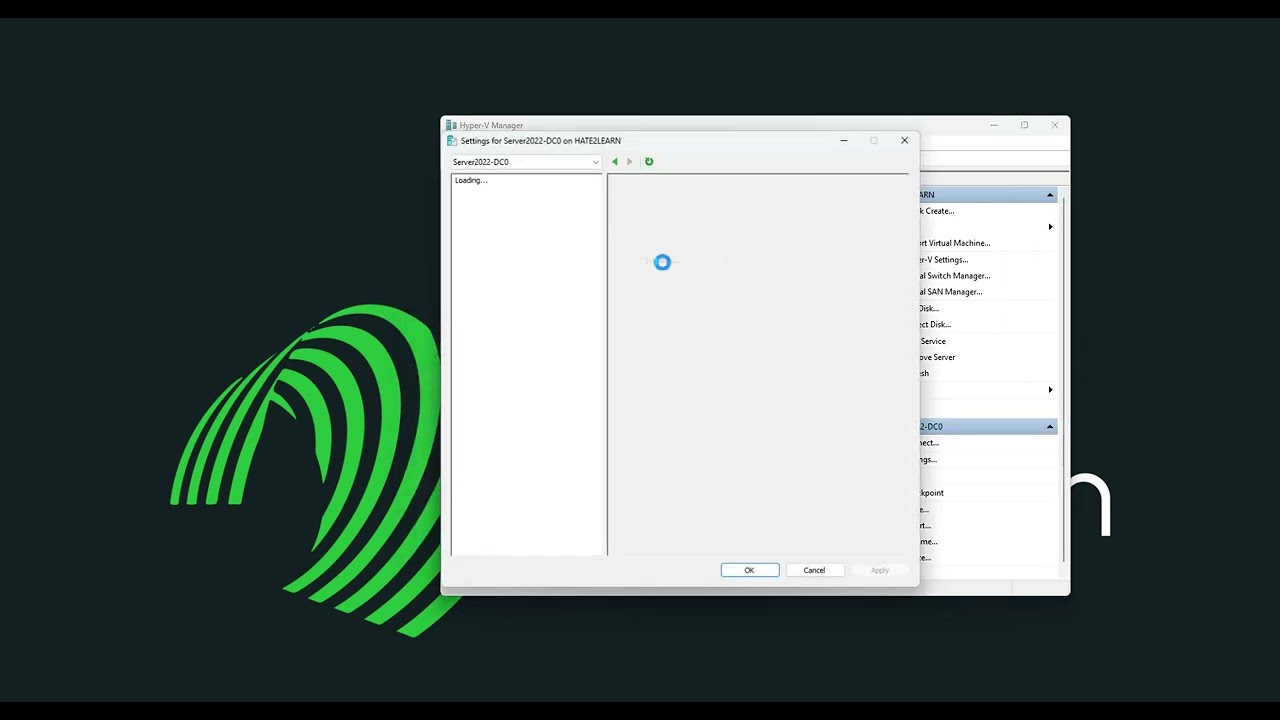Click the green refresh icon in Settings
Screen dimensions: 1280x720
pos(649,162)
